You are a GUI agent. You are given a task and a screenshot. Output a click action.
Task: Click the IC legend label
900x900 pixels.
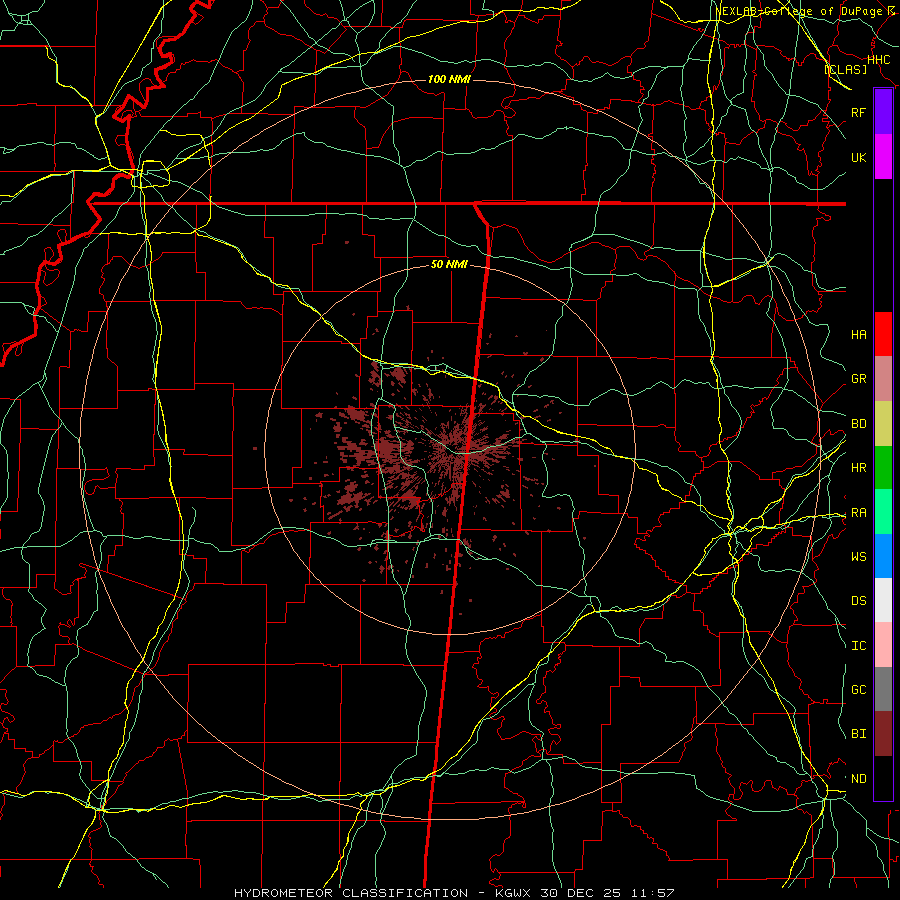pyautogui.click(x=858, y=646)
